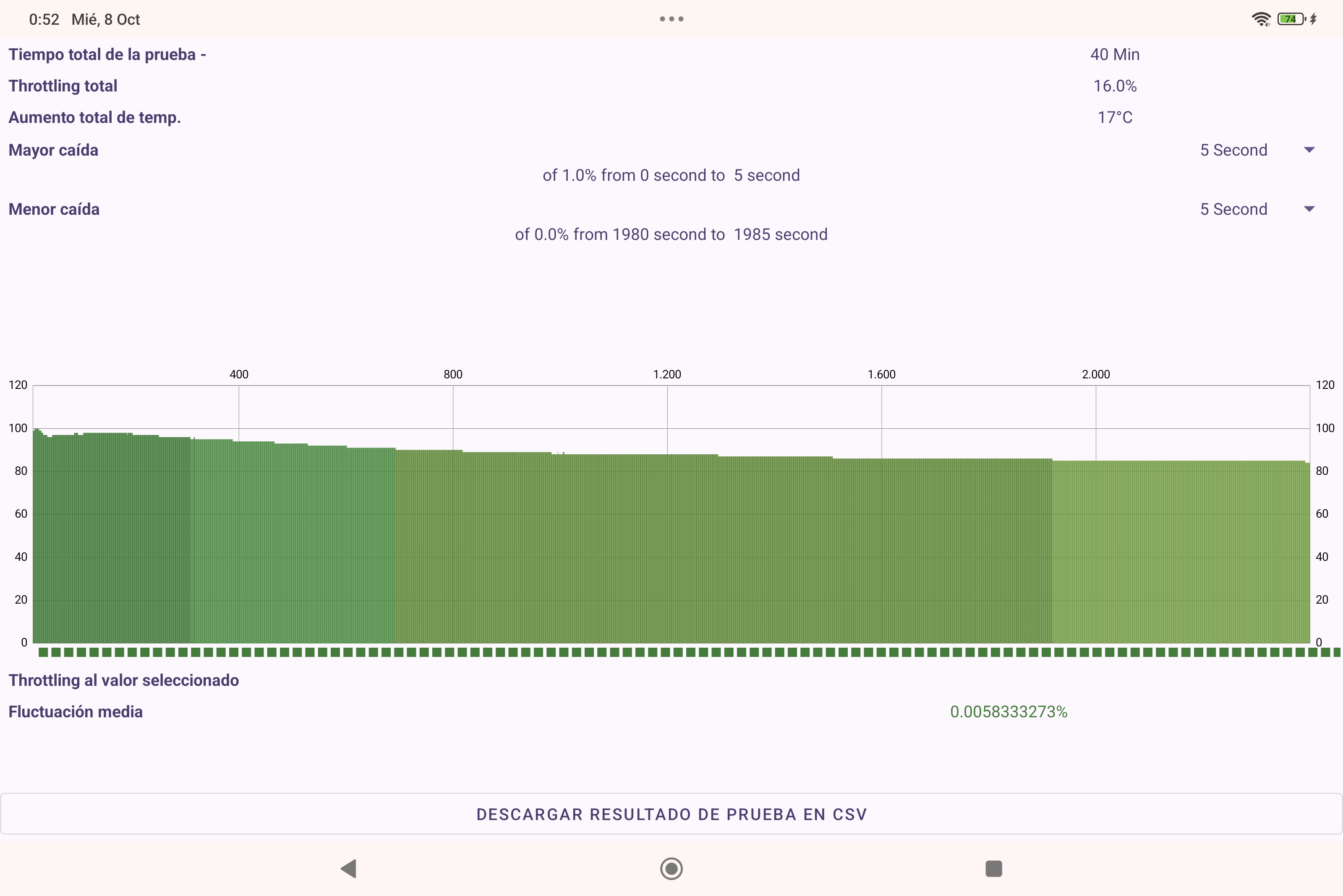
Task: Tap the Wi-Fi status icon
Action: (1261, 19)
